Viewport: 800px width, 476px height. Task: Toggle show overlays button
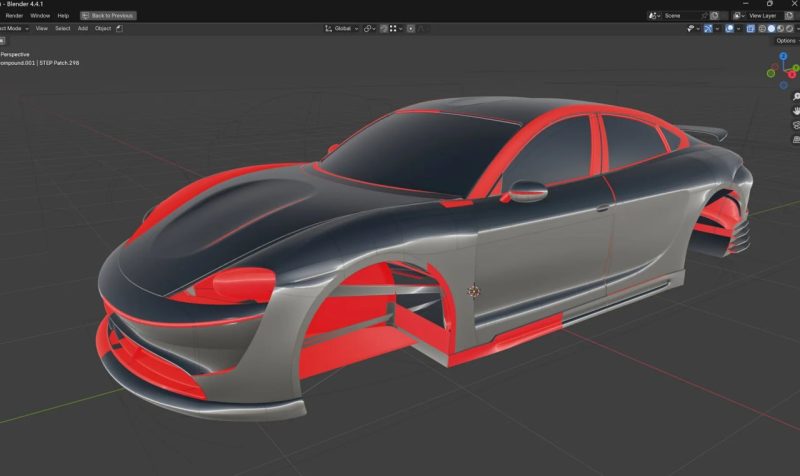click(x=731, y=29)
